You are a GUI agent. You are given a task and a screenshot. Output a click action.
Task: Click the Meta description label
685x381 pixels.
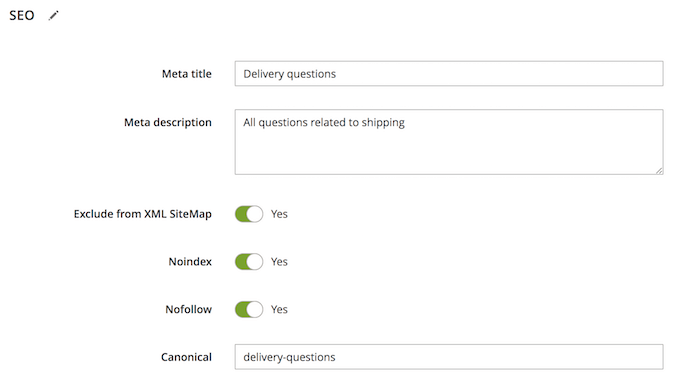[168, 122]
